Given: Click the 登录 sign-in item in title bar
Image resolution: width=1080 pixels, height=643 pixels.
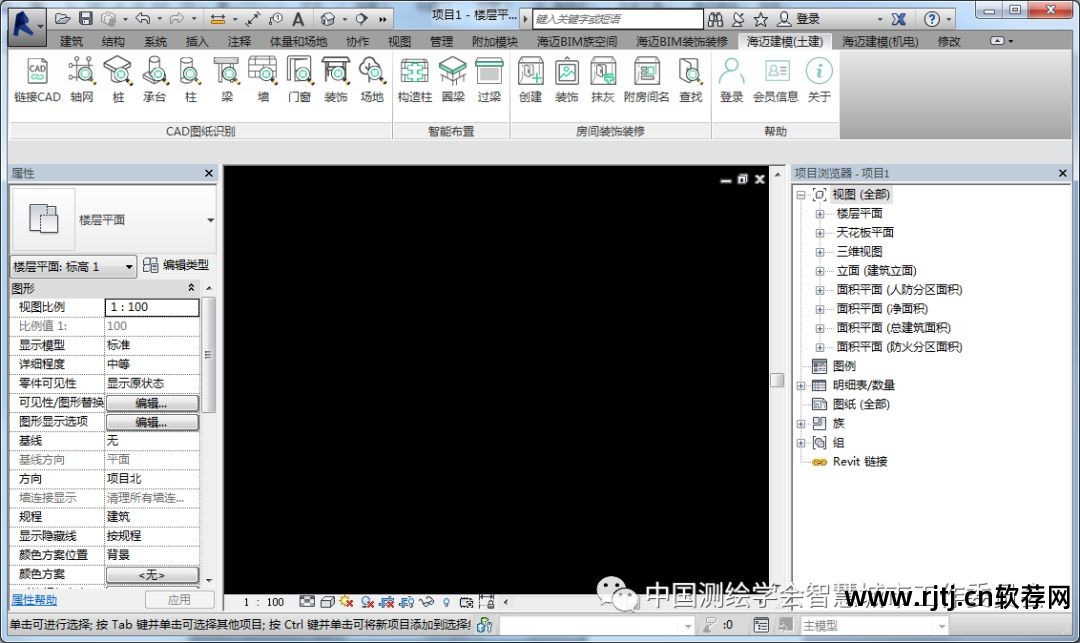Looking at the screenshot, I should pyautogui.click(x=799, y=19).
